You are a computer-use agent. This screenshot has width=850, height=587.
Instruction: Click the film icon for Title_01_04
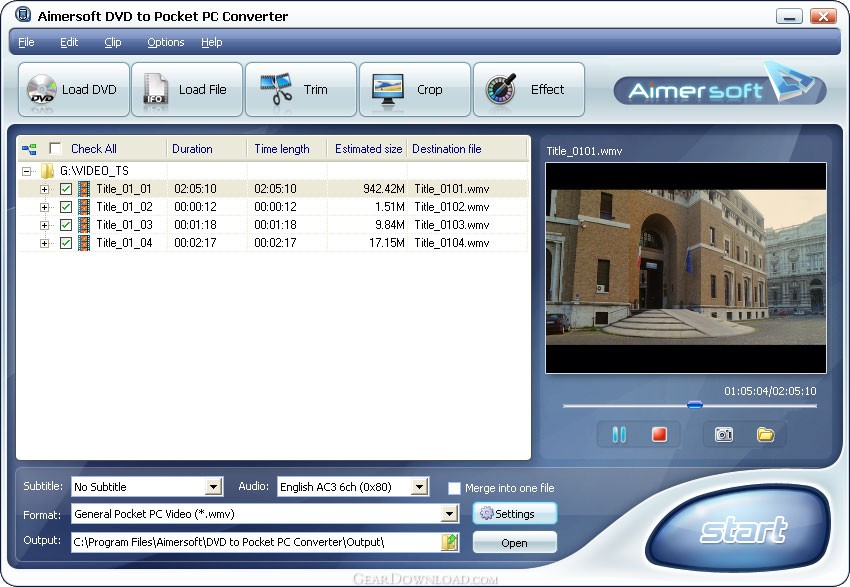pos(84,243)
